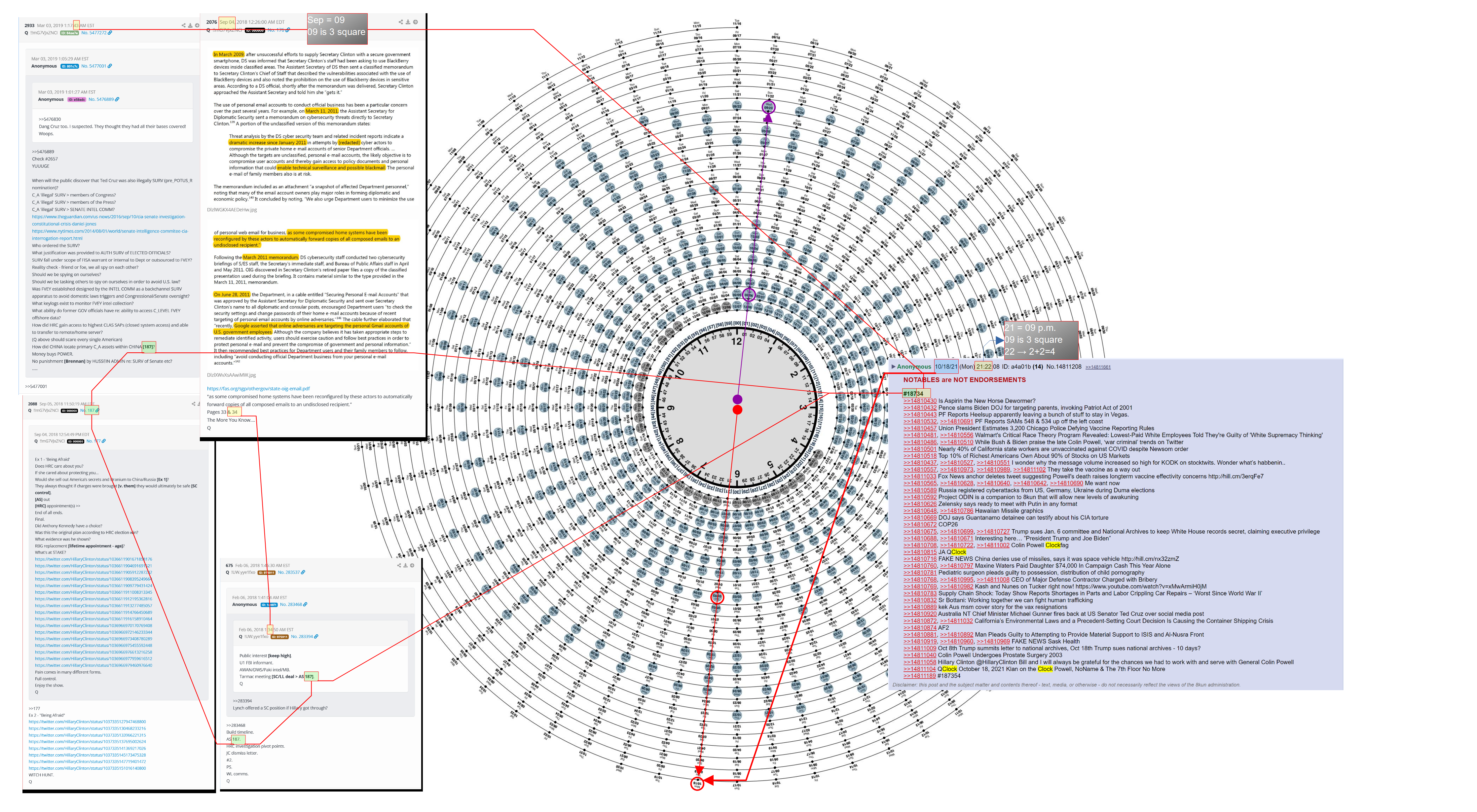Screen dimensions: 1477x812
Task: Open nytimes.com senate-intelligence-committee link
Action: (x=110, y=234)
